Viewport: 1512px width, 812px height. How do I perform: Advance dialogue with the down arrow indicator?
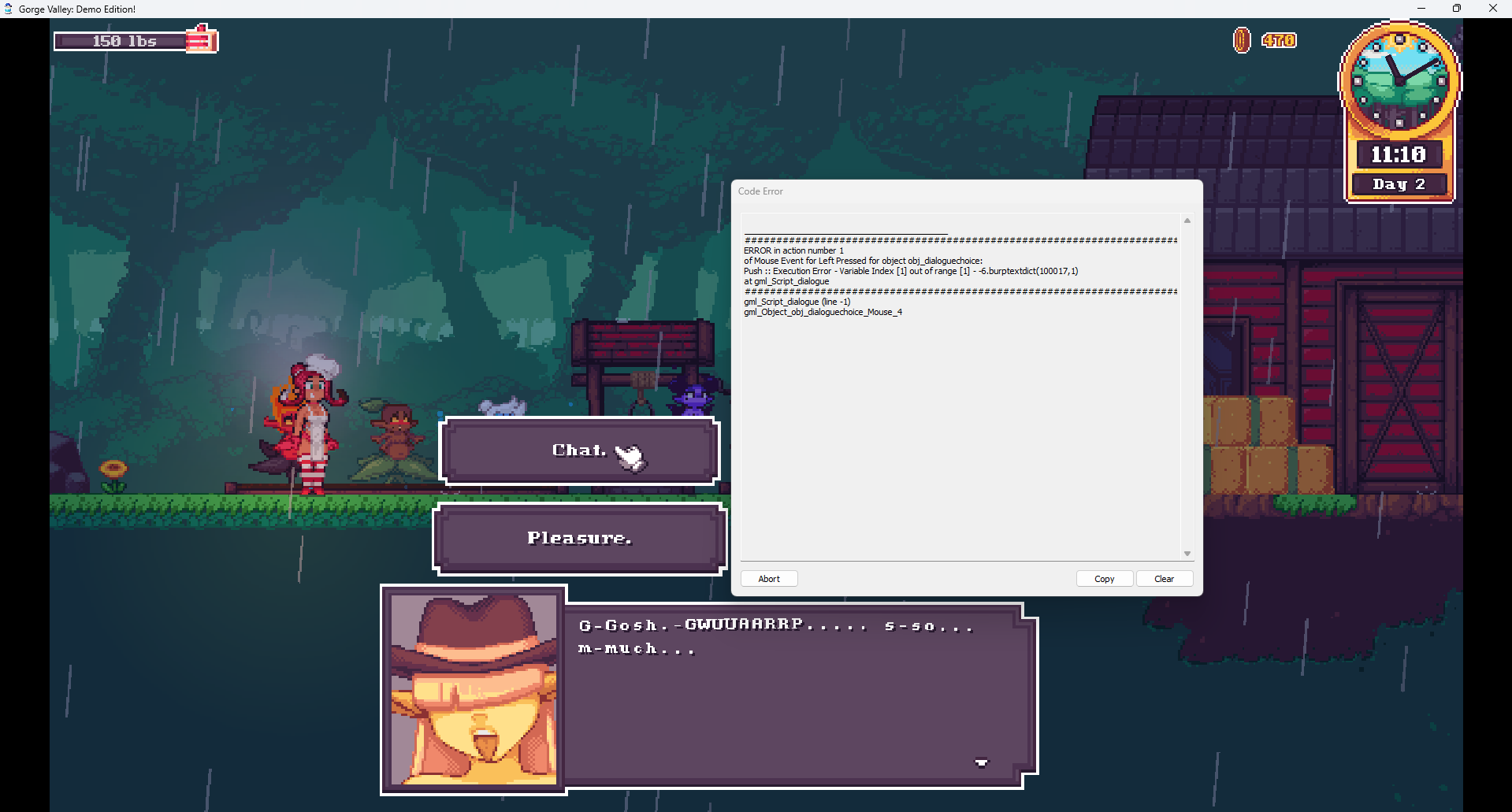pyautogui.click(x=981, y=762)
